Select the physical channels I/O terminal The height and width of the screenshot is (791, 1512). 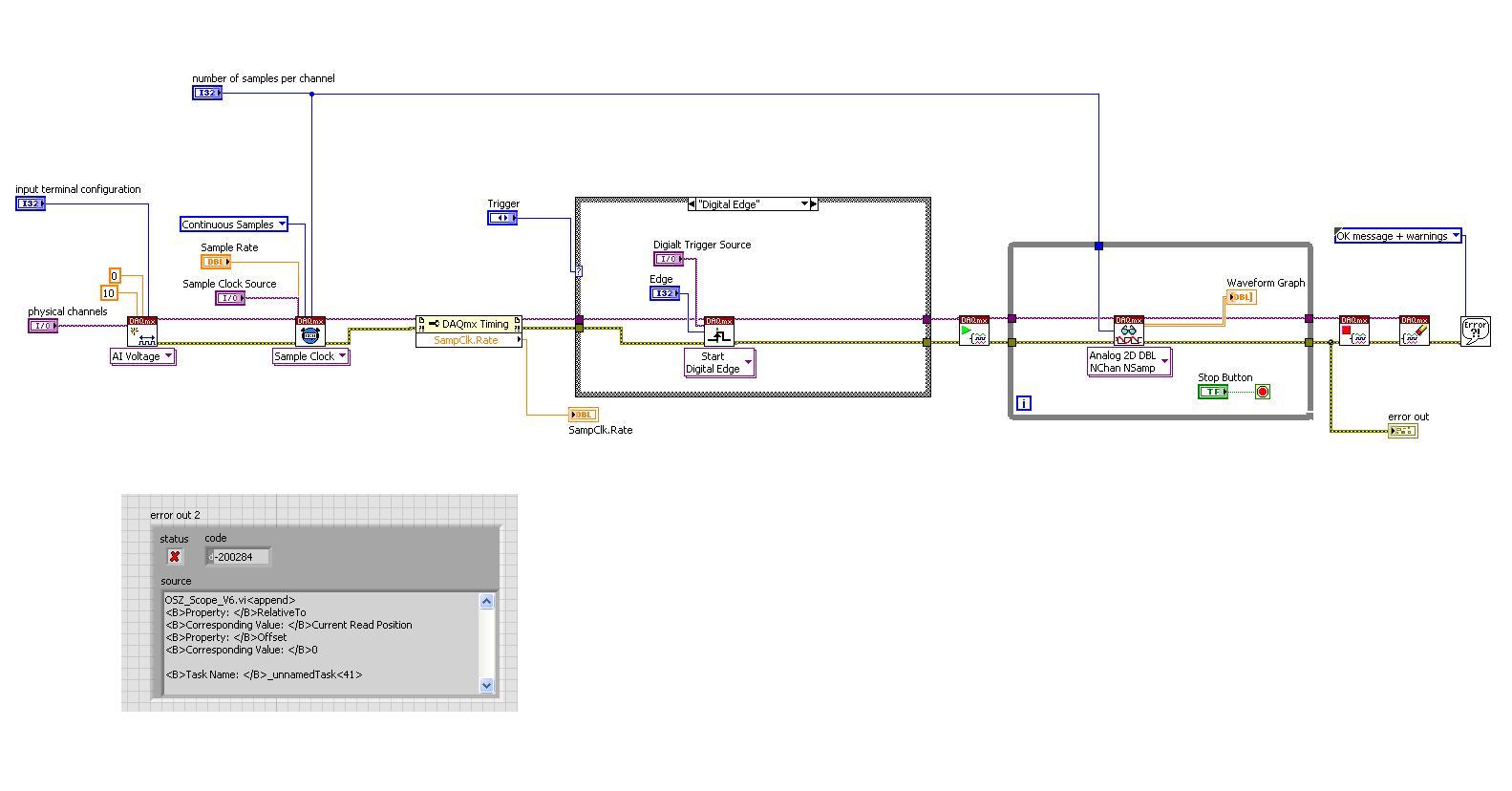(x=43, y=326)
